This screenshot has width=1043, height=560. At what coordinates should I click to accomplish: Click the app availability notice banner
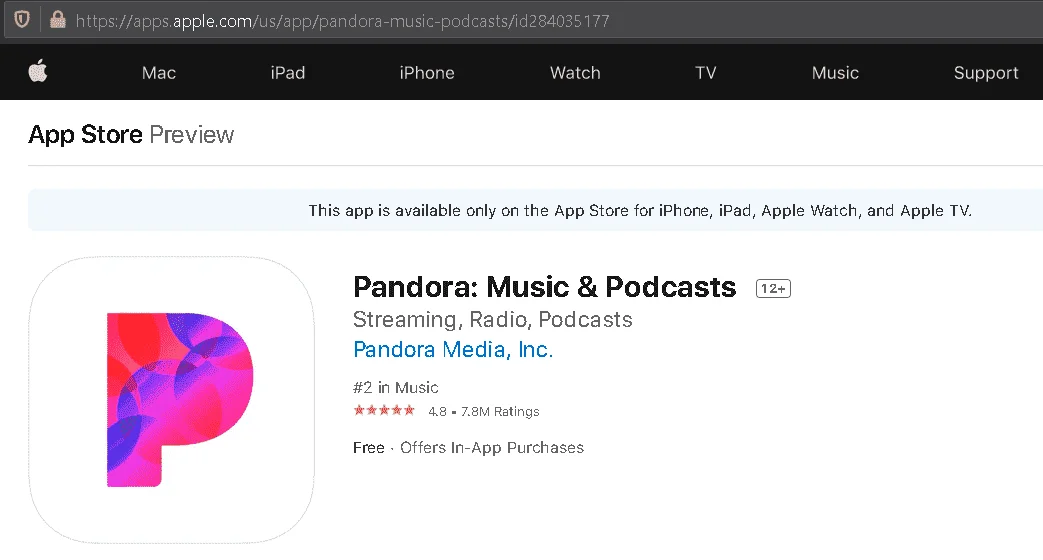(x=535, y=210)
